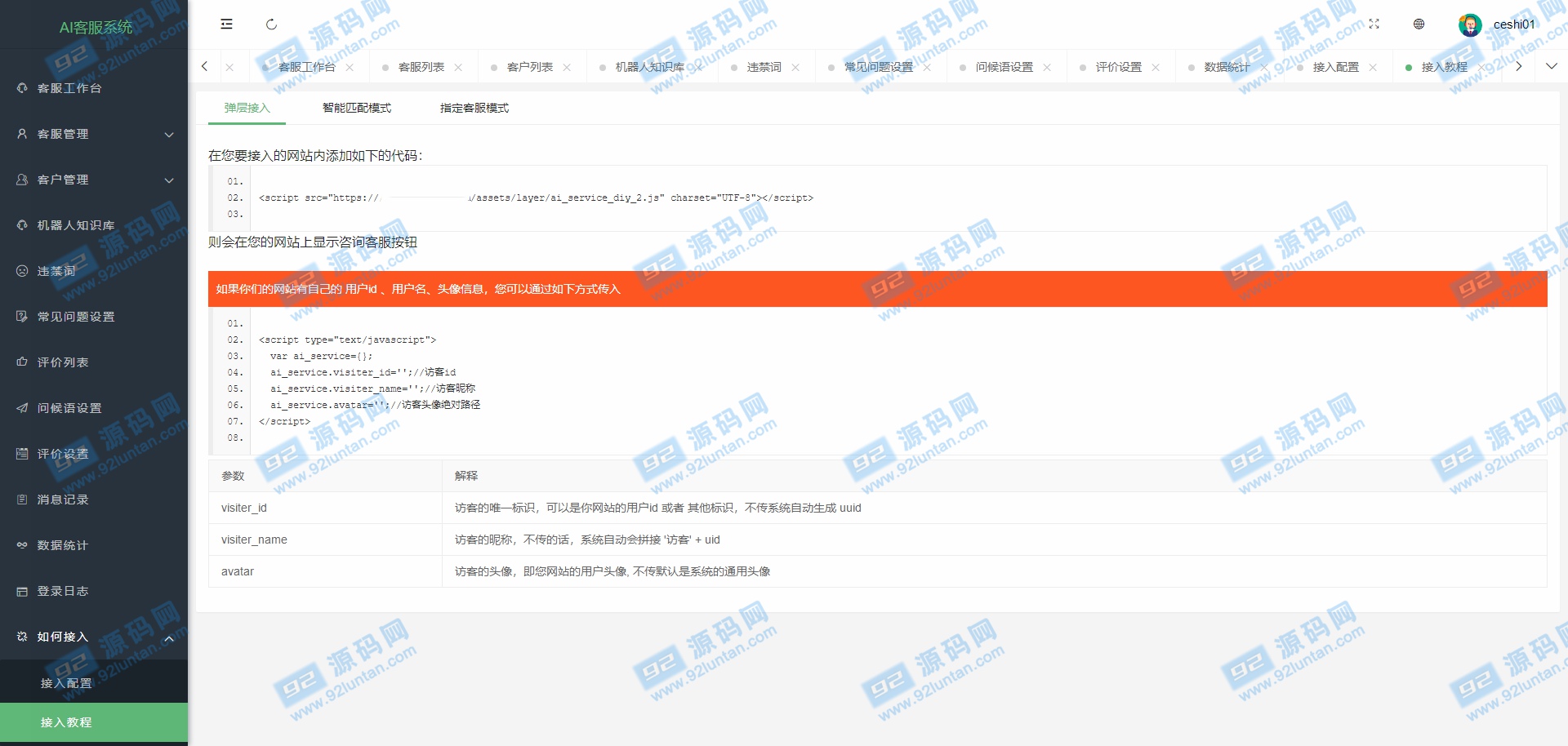Click the visiter_name parameter cell
The height and width of the screenshot is (746, 1568).
click(x=325, y=540)
